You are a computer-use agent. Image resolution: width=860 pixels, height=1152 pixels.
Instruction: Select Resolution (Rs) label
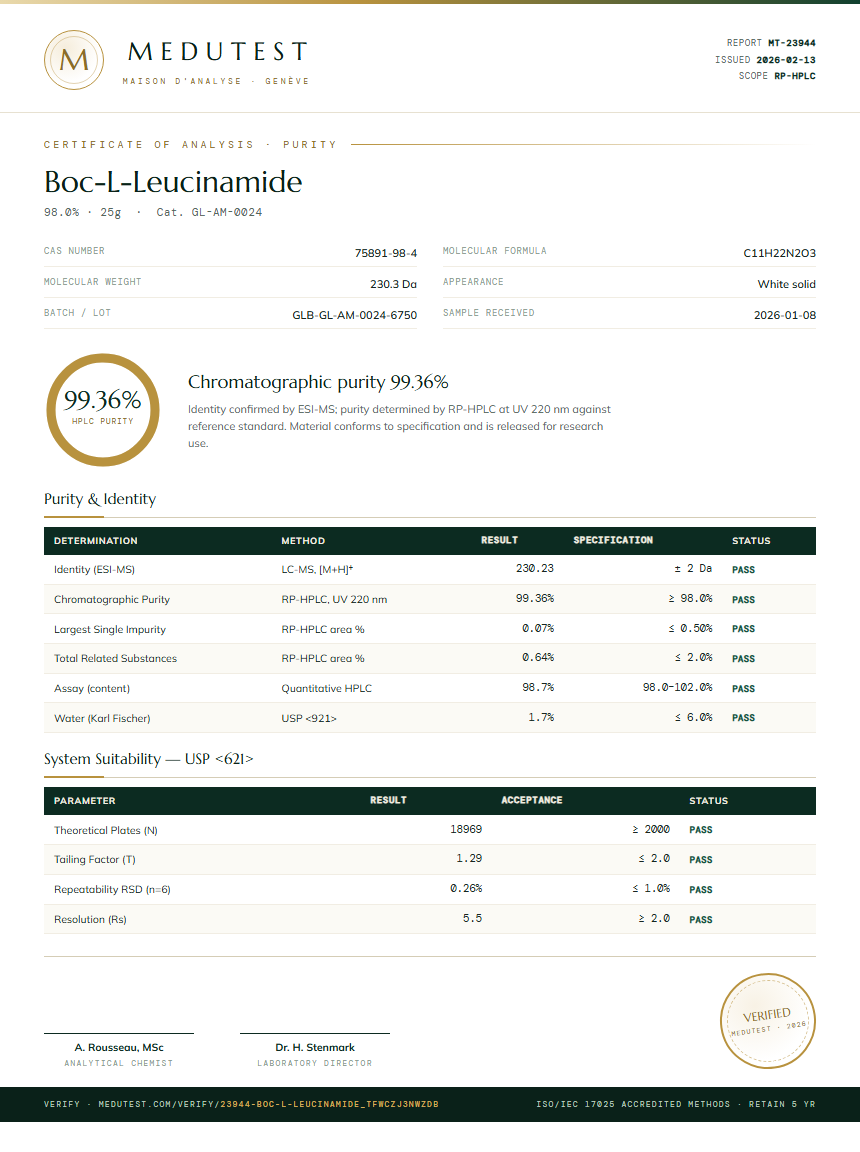point(90,920)
